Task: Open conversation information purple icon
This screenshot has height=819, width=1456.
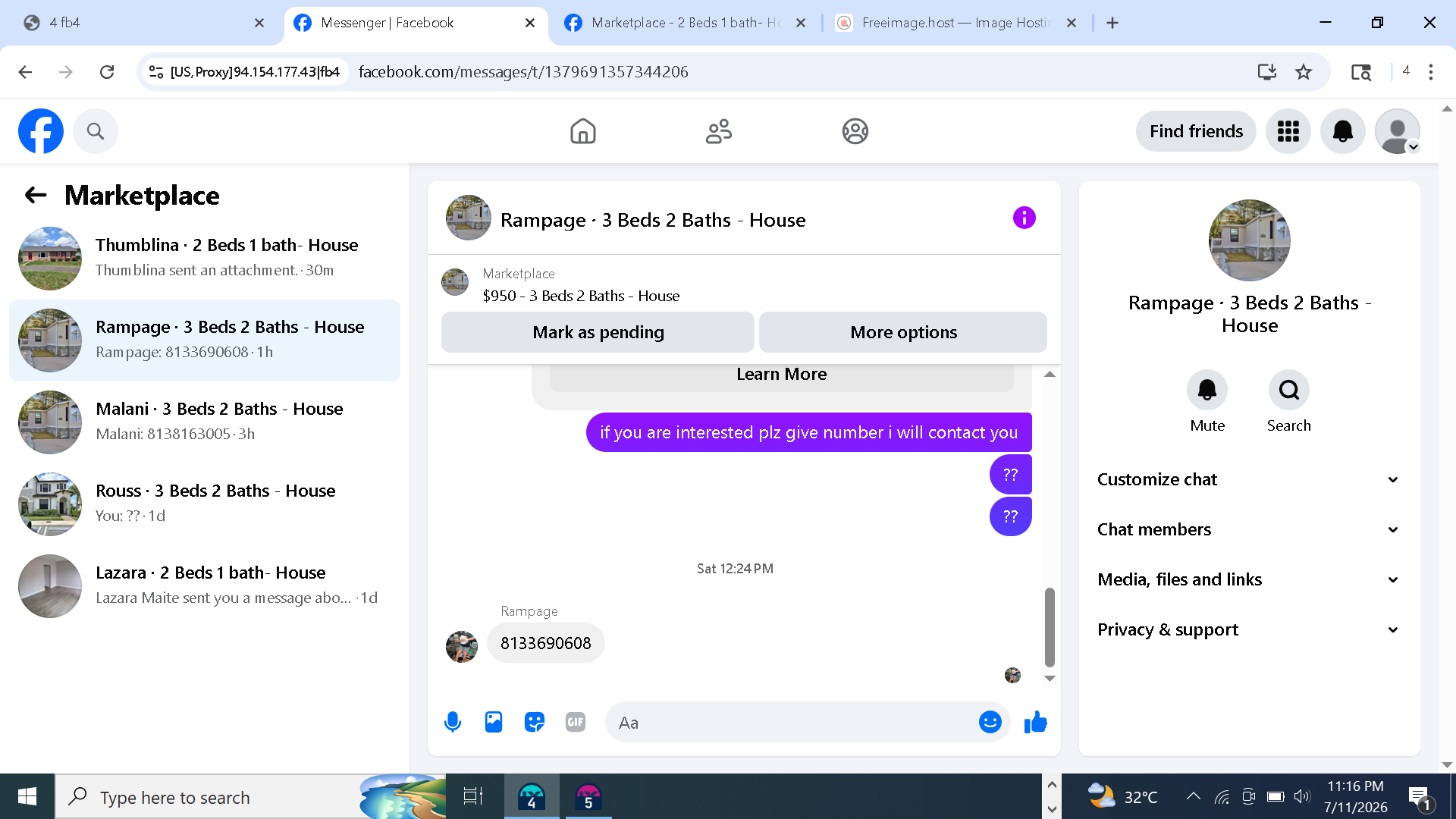Action: coord(1024,218)
